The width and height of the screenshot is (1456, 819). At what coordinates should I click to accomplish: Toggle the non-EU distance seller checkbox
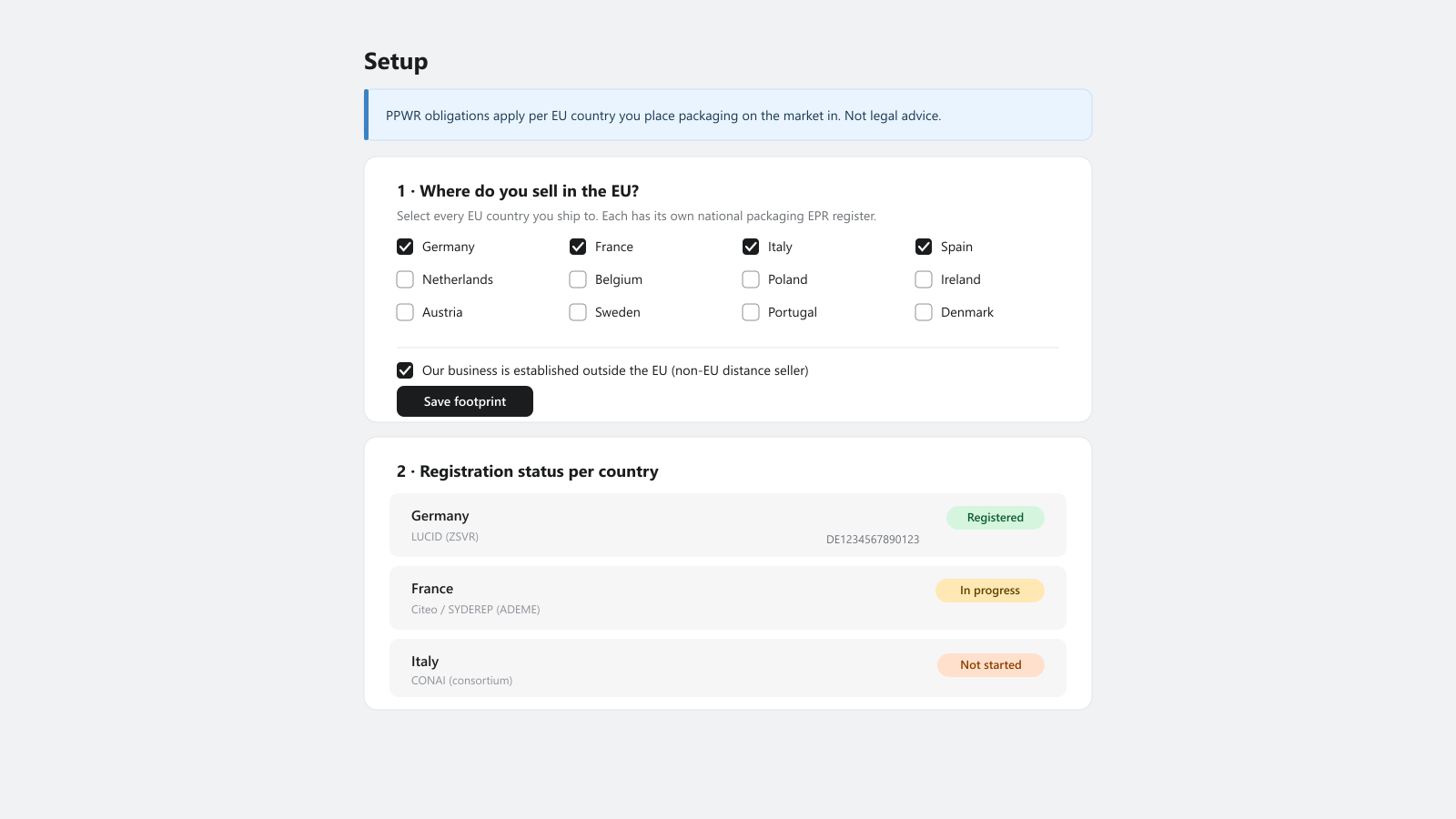(405, 370)
